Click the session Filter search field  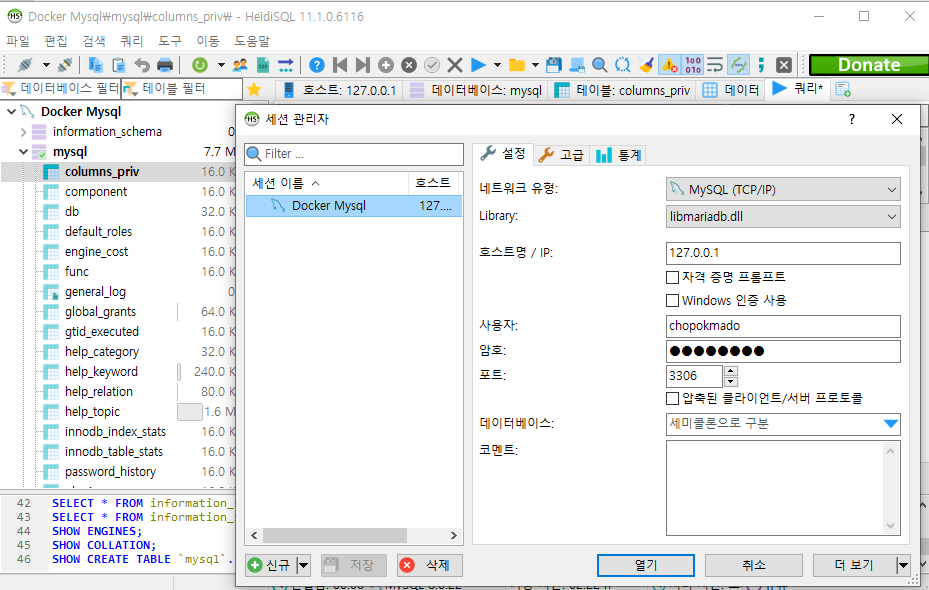[x=354, y=154]
